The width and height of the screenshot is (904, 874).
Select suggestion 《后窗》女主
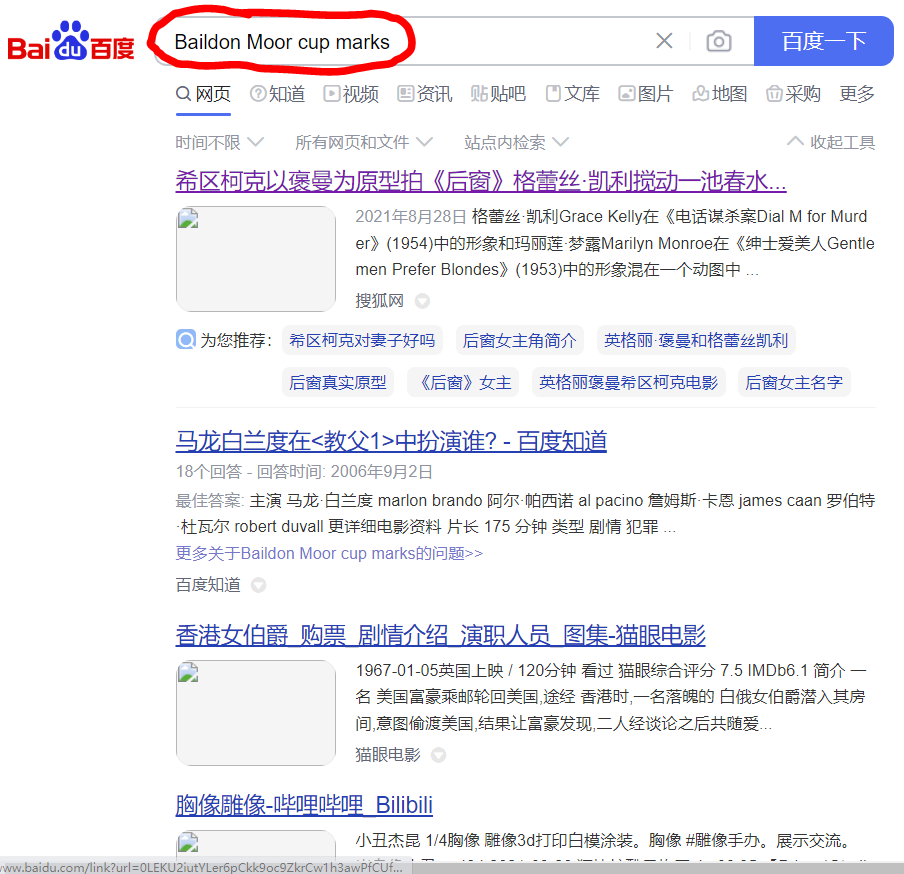pyautogui.click(x=463, y=382)
